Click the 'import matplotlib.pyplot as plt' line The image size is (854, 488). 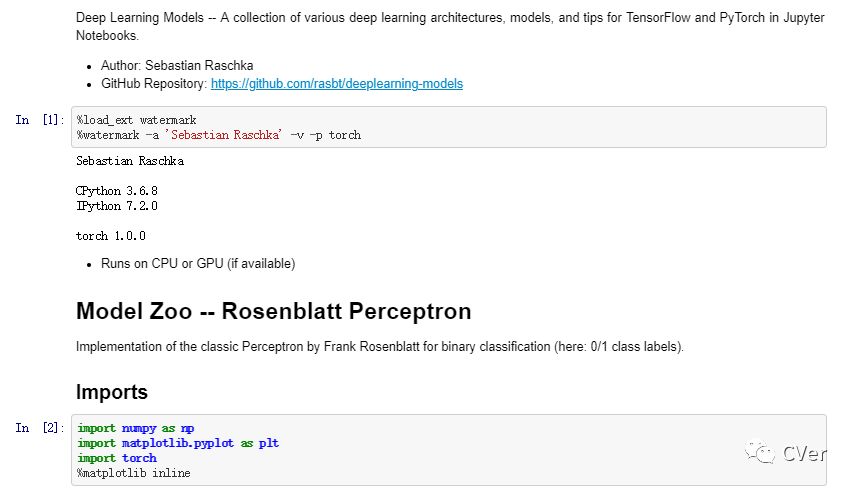click(178, 443)
